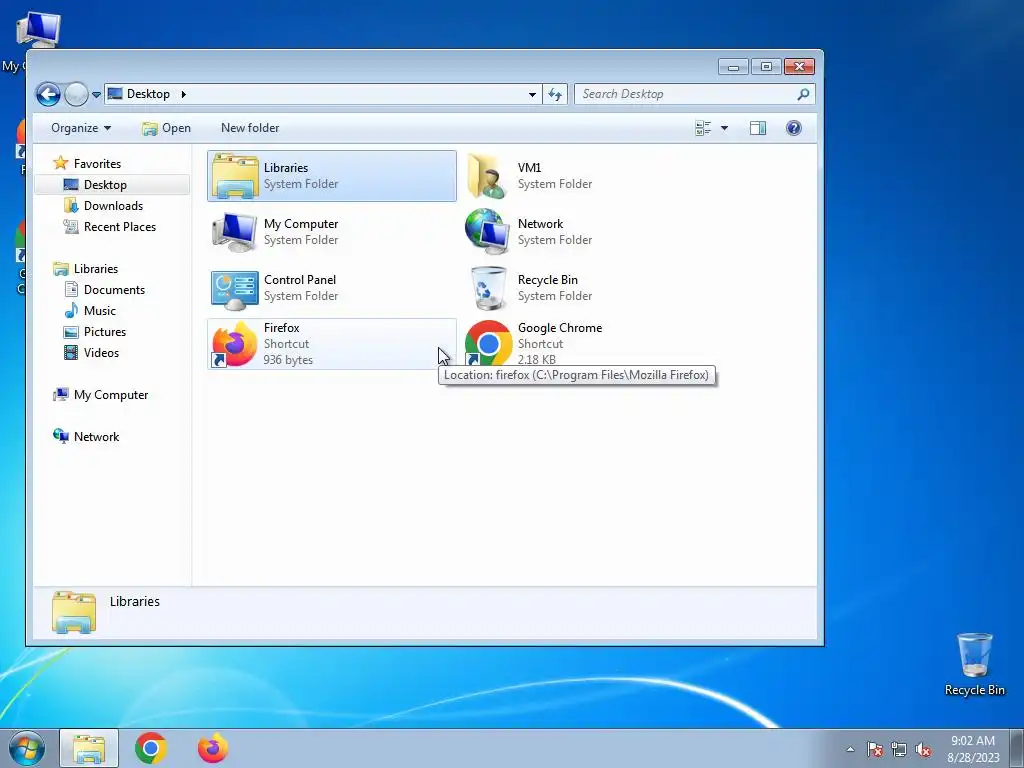The height and width of the screenshot is (768, 1024).
Task: Click the network status tray icon
Action: coord(899,749)
